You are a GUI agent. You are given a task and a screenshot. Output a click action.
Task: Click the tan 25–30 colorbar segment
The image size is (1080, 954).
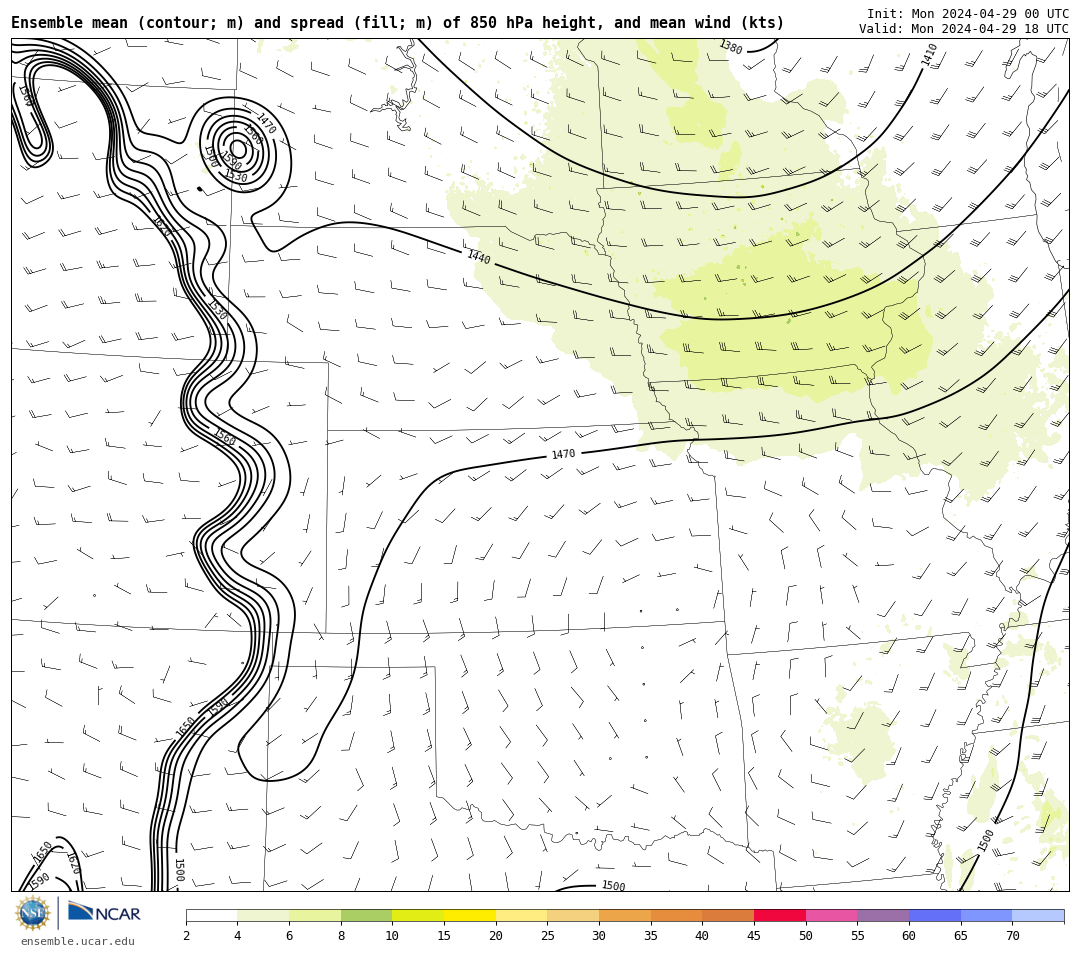[573, 915]
